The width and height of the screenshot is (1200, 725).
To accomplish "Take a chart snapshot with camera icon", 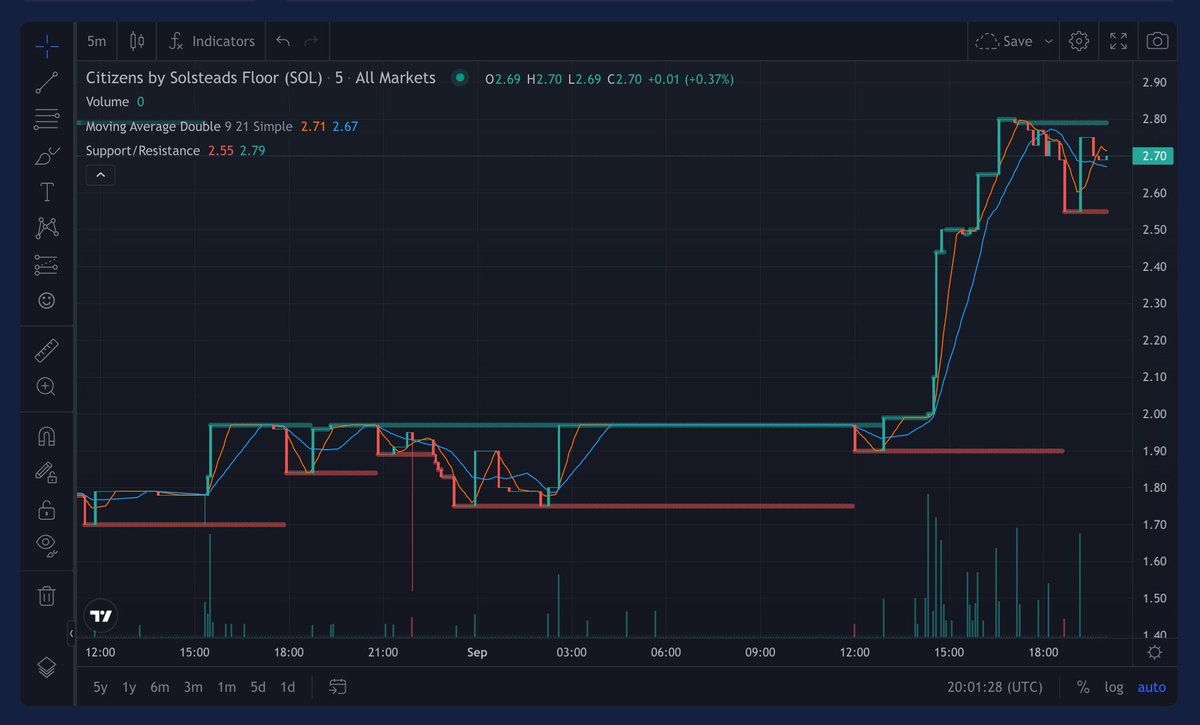I will pyautogui.click(x=1157, y=41).
